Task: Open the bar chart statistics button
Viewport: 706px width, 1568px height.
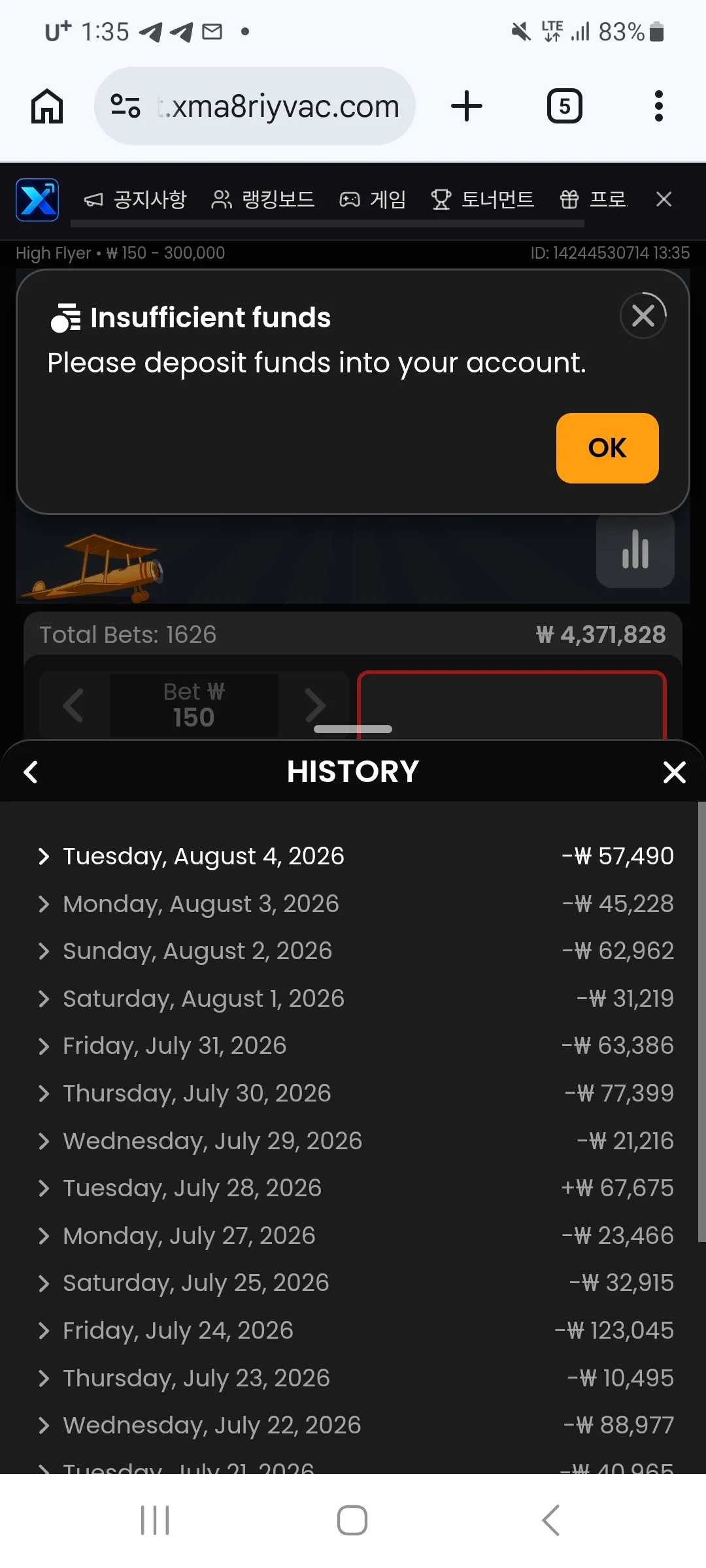Action: 635,550
